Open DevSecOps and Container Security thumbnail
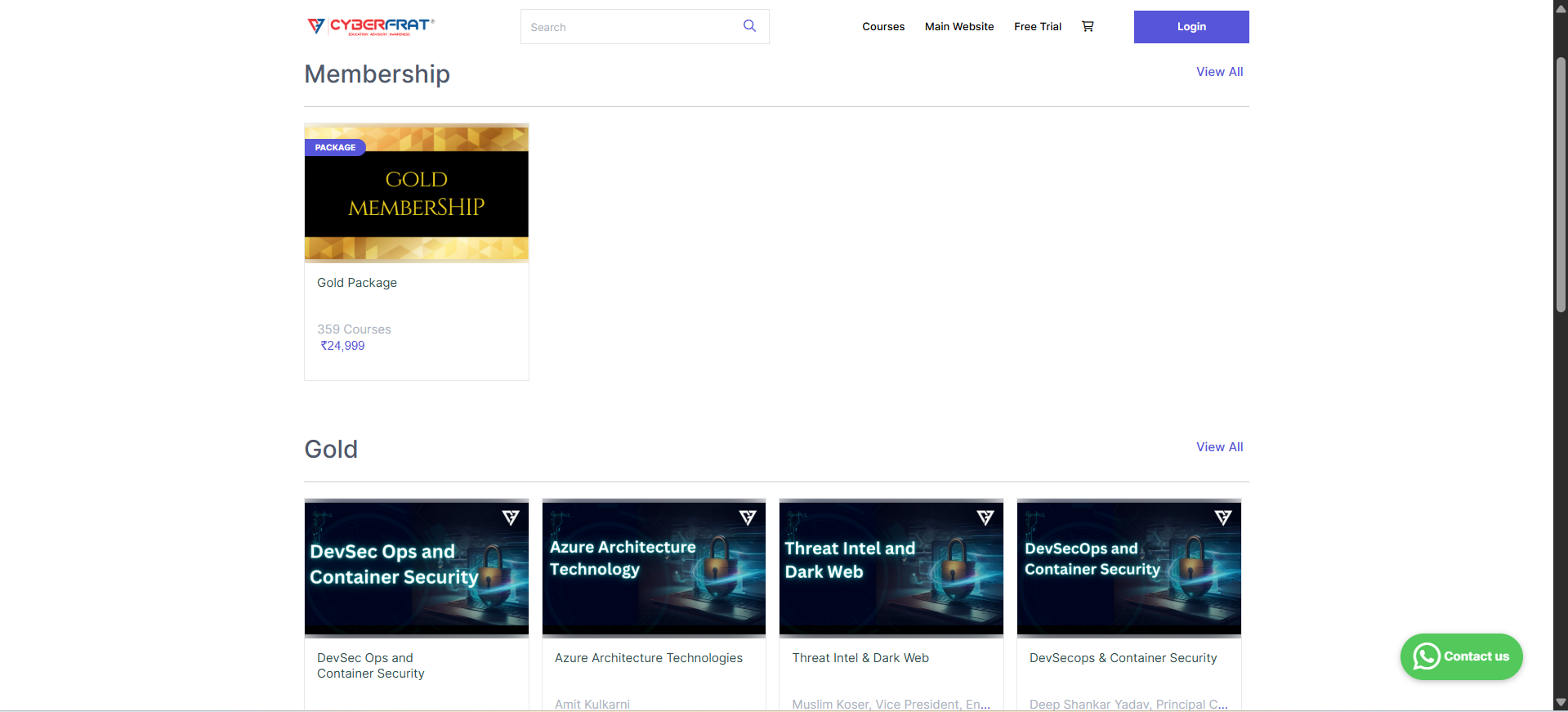Screen dimensions: 1568x712 (1129, 568)
